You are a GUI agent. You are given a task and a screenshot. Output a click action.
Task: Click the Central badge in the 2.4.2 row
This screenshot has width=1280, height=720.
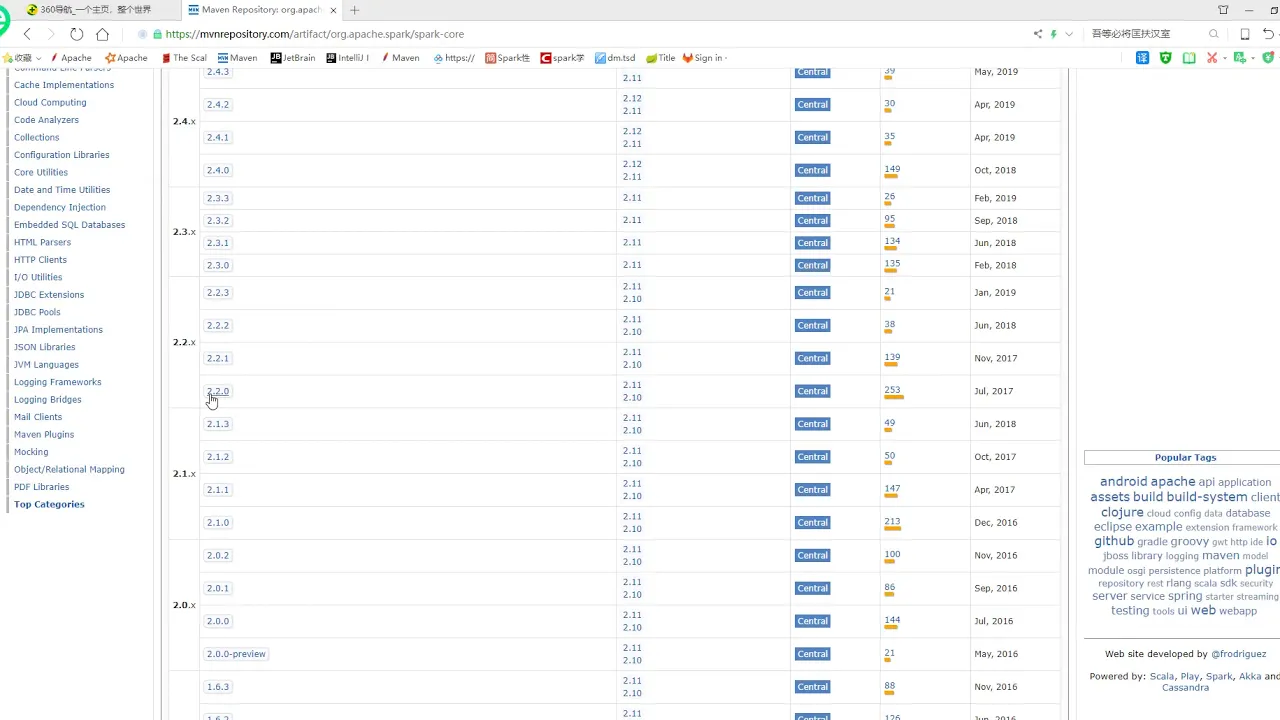pyautogui.click(x=813, y=105)
